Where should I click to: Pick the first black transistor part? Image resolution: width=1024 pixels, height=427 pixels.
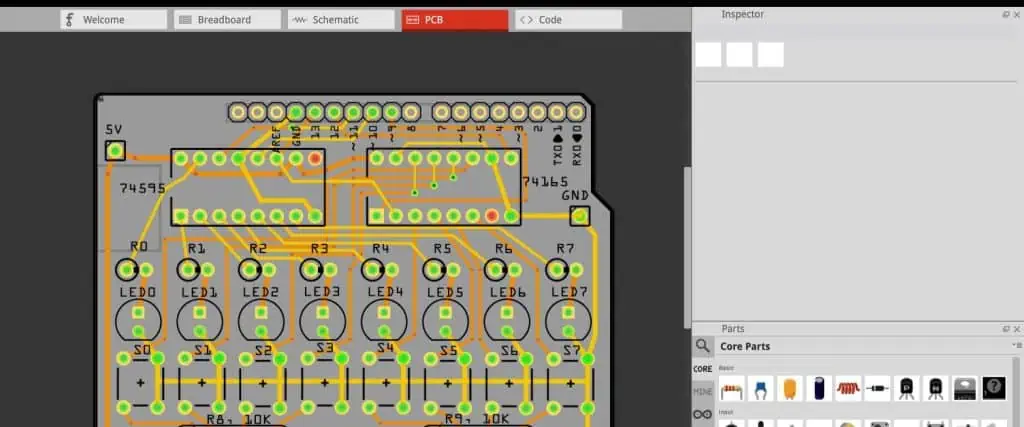point(907,387)
